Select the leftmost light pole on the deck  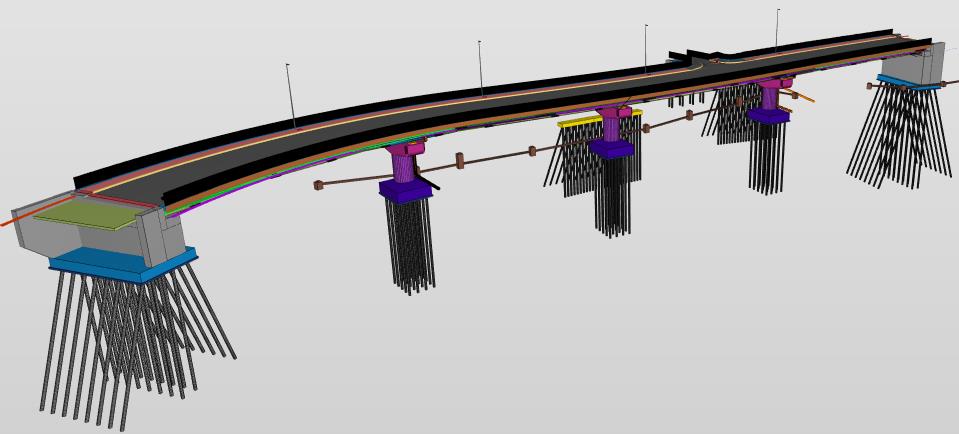point(291,96)
